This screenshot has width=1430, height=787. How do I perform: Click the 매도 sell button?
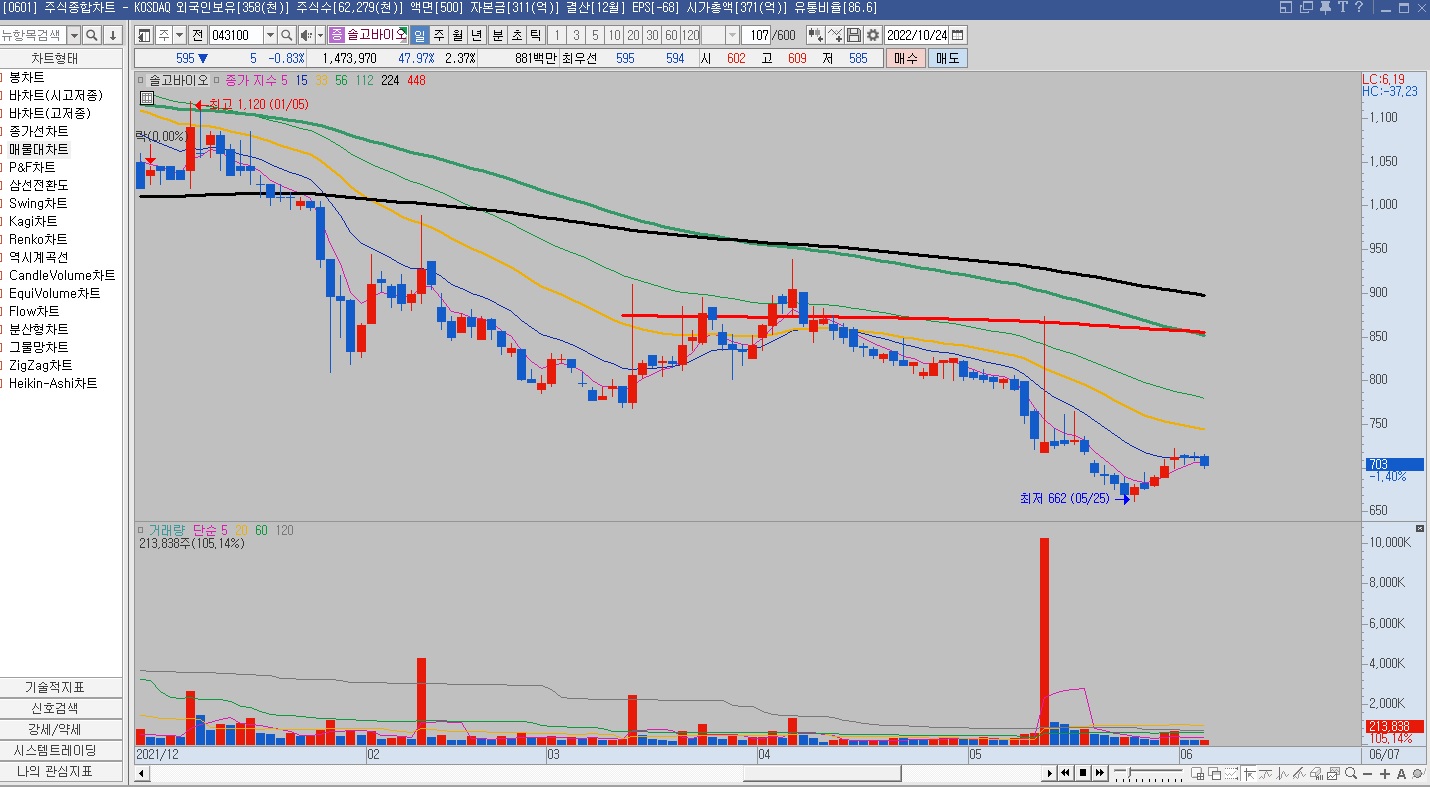click(x=947, y=58)
